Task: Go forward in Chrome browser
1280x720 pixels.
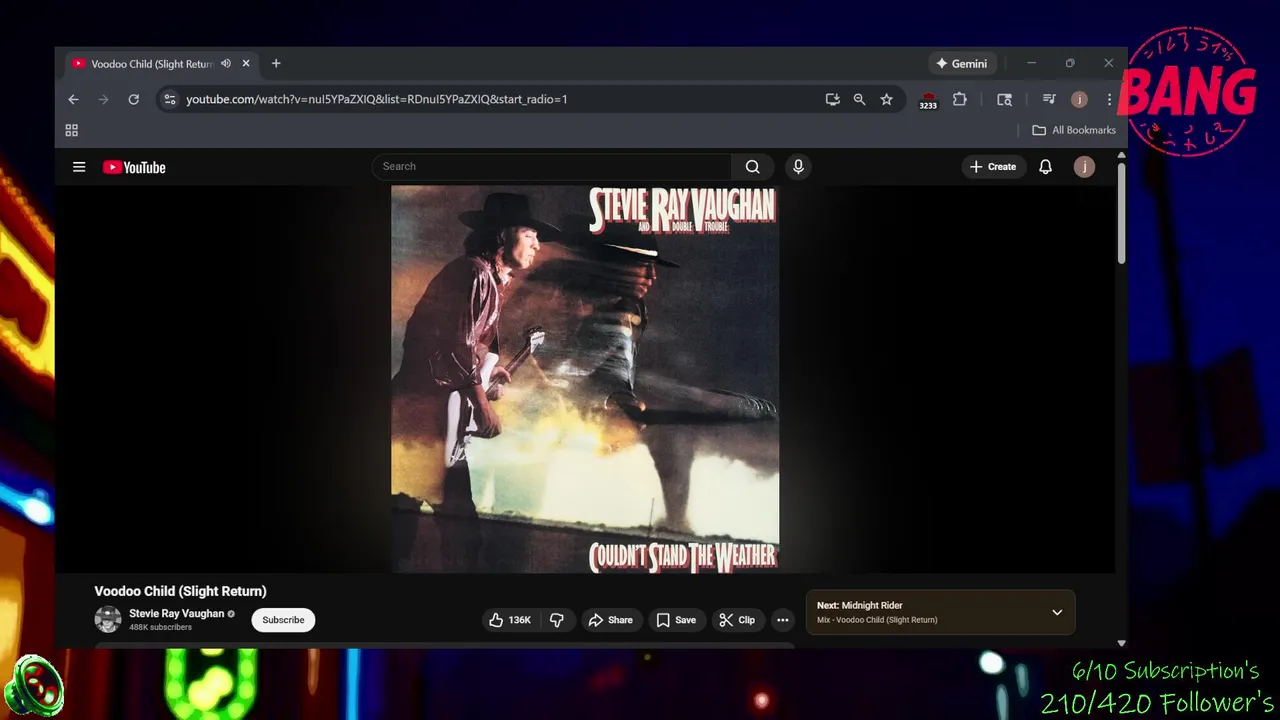Action: (103, 99)
